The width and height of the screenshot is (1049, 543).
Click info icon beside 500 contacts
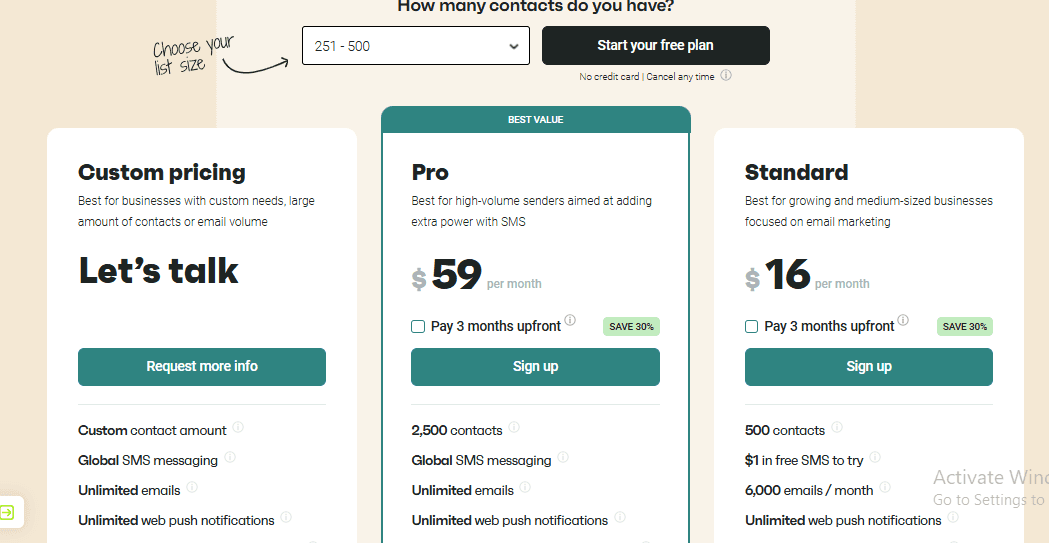tap(837, 428)
